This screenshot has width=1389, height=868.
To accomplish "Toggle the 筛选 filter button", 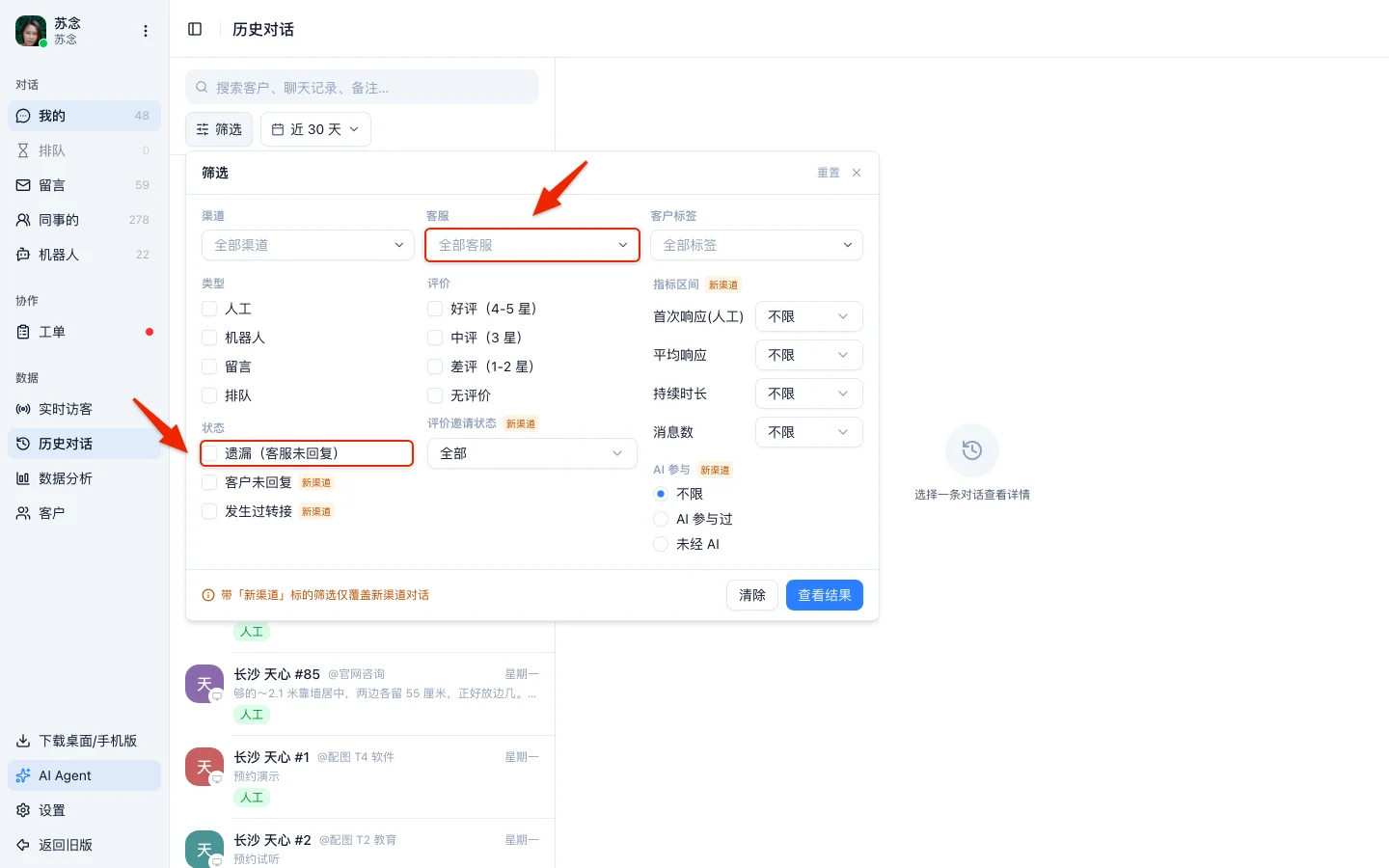I will coord(219,129).
